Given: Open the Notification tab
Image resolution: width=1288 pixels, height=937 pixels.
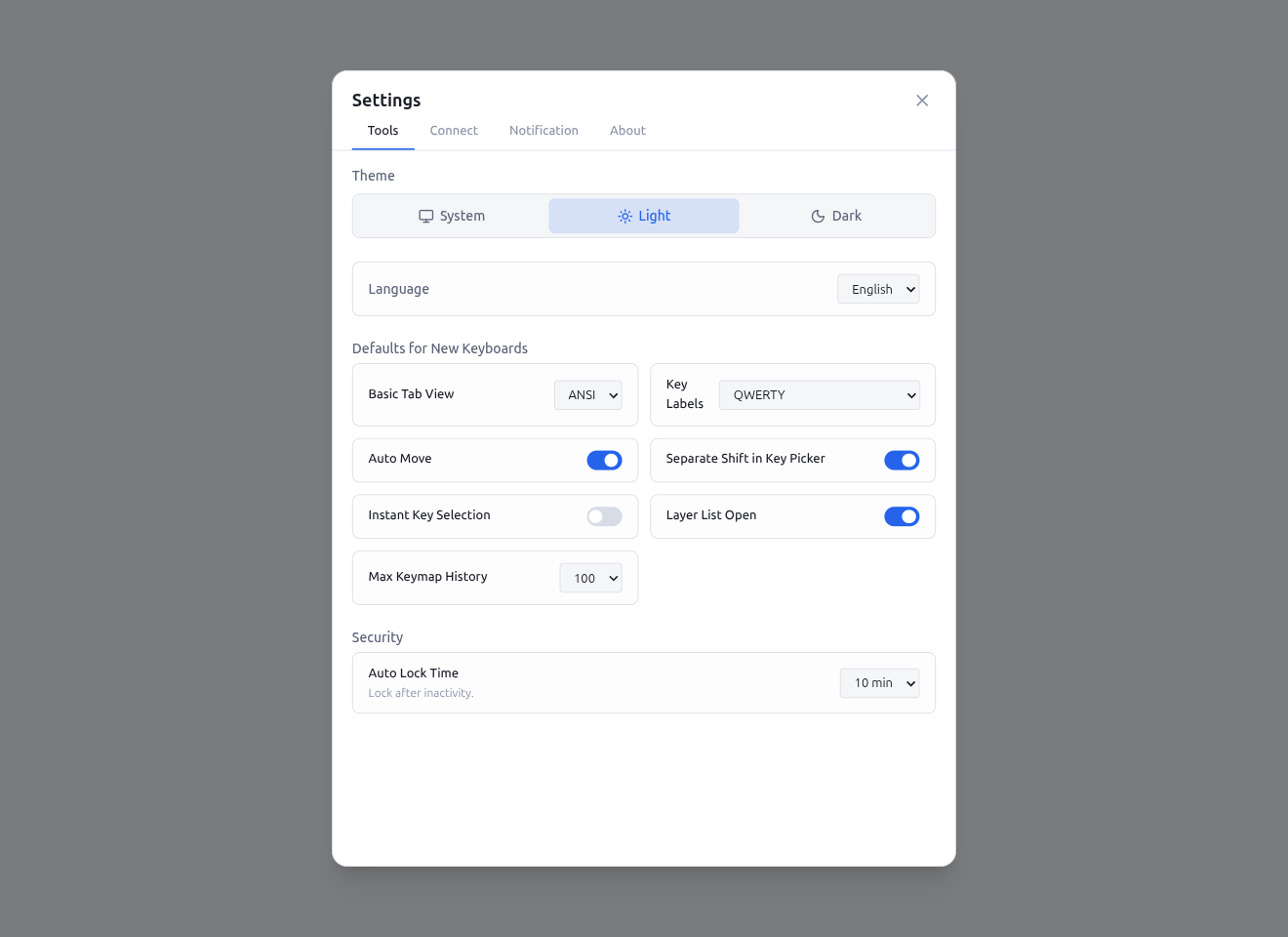Looking at the screenshot, I should tap(543, 130).
